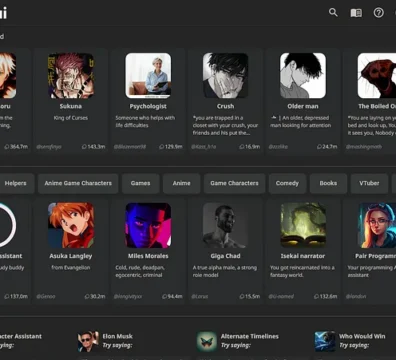Click 'You got reincarnated' description text
396x360 pixels.
[302, 271]
